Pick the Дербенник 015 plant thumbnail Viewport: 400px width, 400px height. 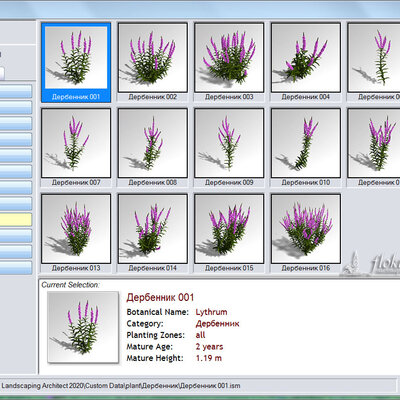point(229,229)
